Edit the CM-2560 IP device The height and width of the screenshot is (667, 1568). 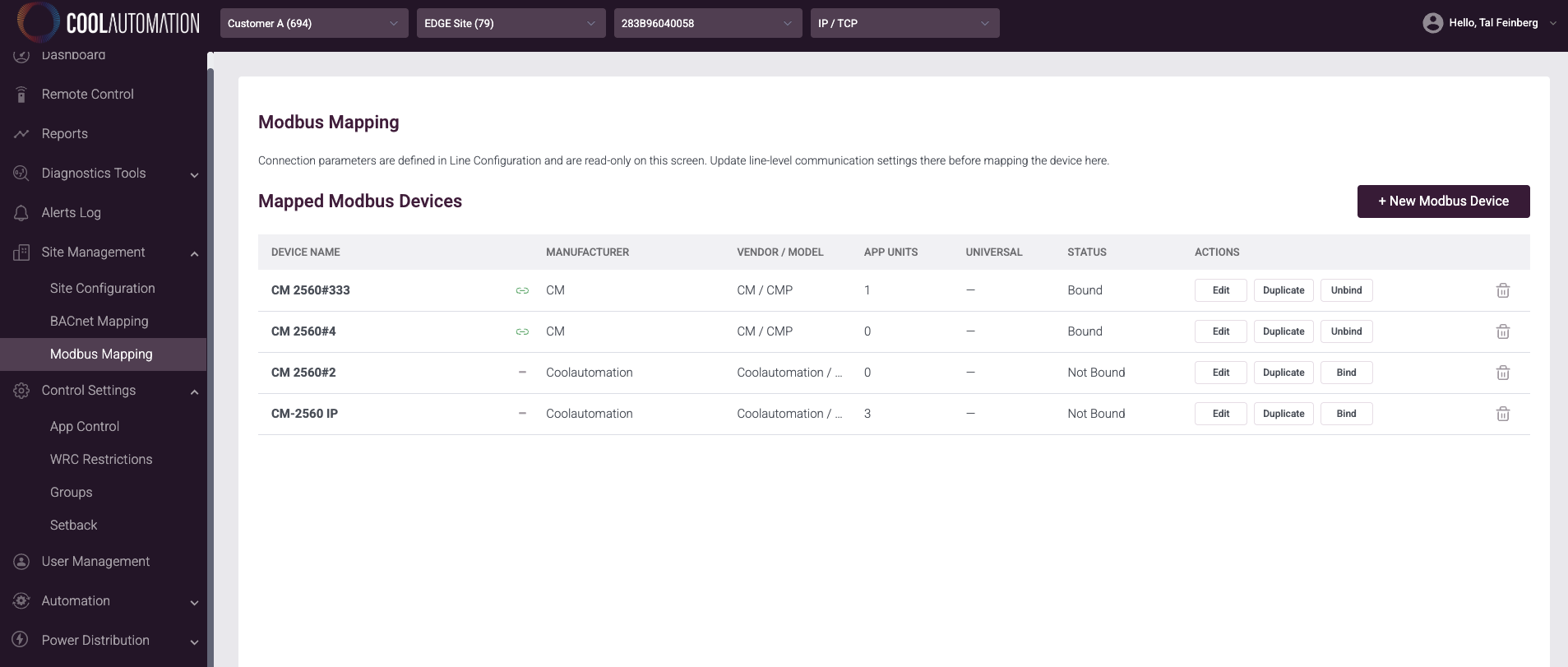1221,414
